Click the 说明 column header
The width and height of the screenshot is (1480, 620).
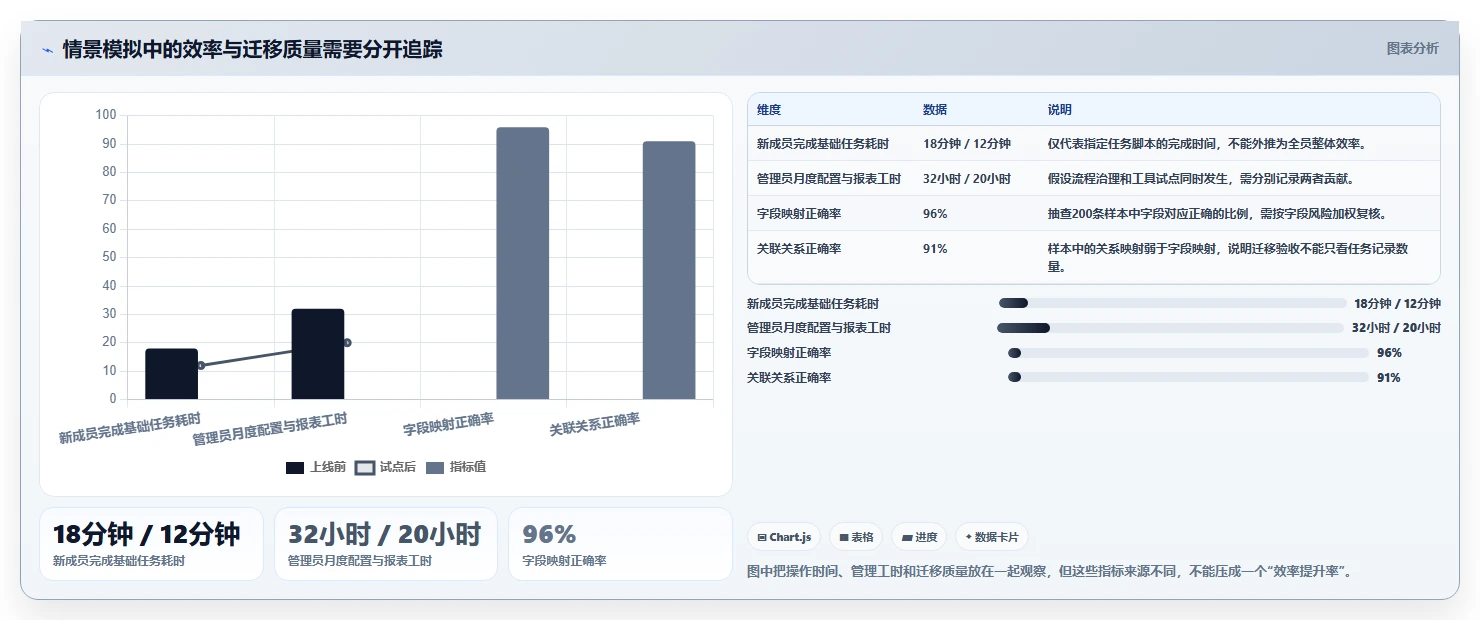pos(1060,110)
